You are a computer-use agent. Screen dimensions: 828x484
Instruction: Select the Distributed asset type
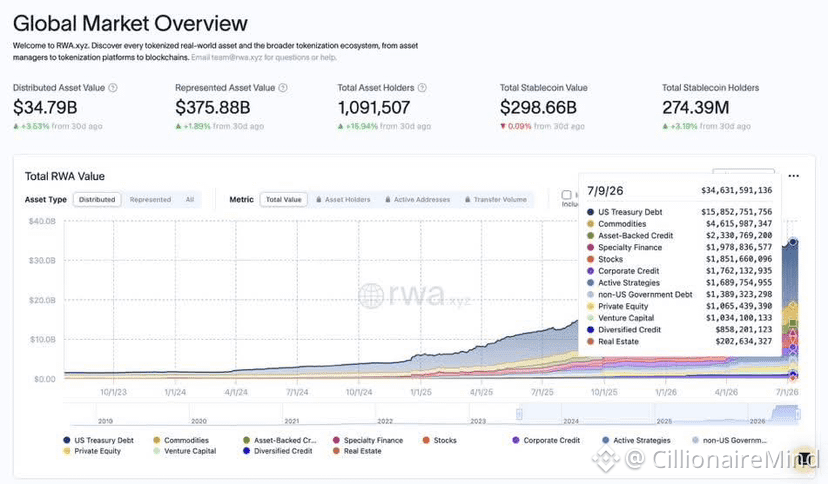[97, 200]
